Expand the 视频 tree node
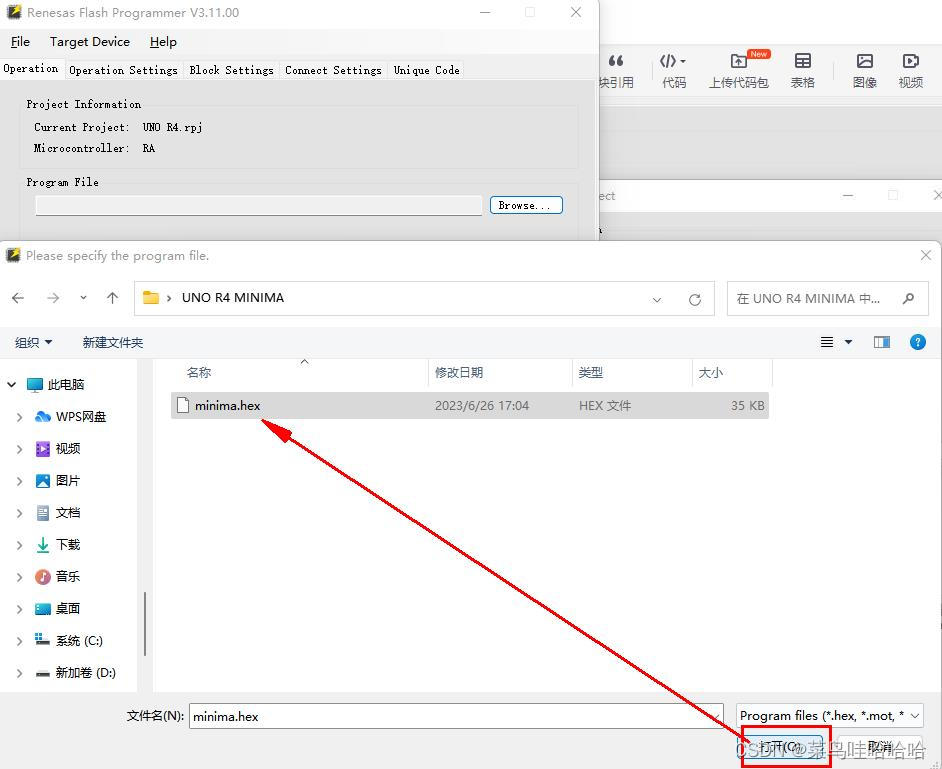 coord(19,449)
